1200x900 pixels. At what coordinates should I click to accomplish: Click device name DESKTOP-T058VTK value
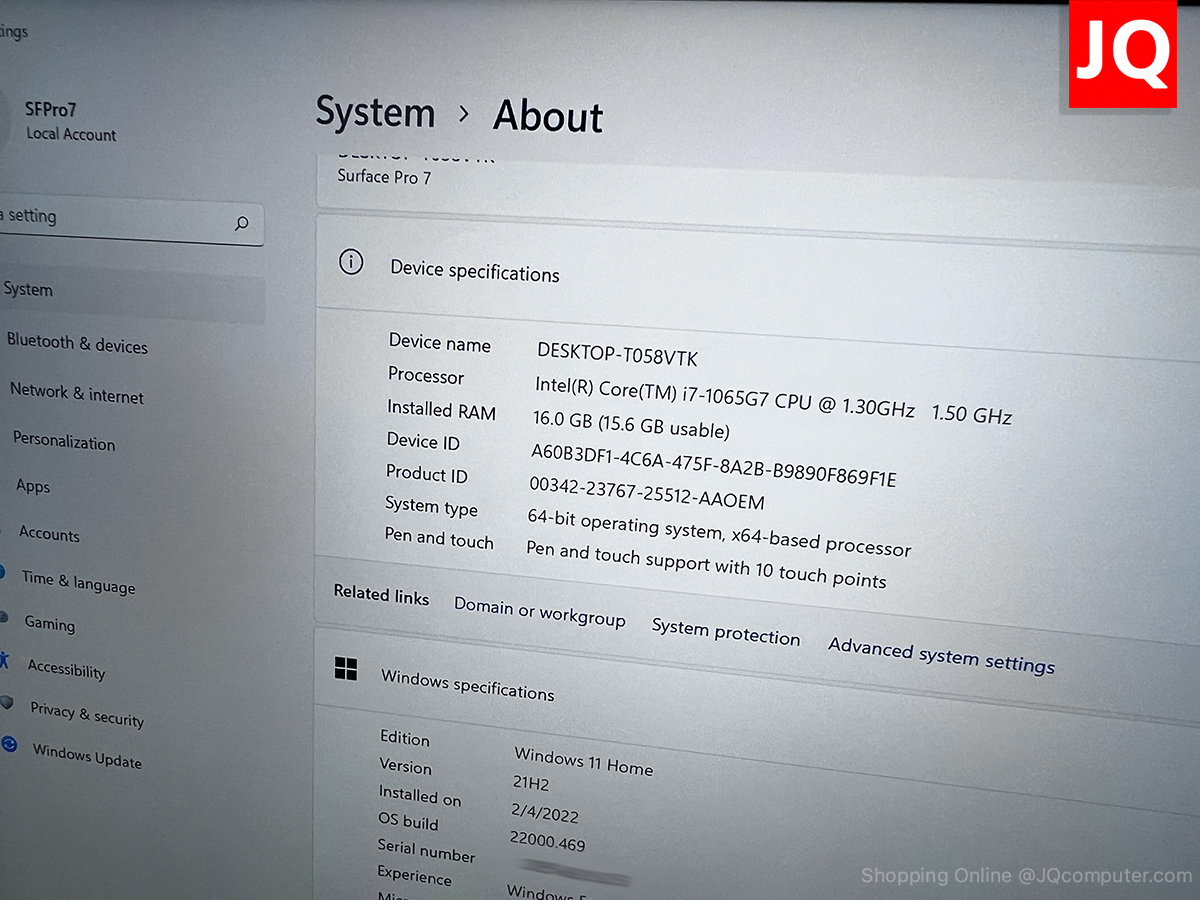(617, 354)
